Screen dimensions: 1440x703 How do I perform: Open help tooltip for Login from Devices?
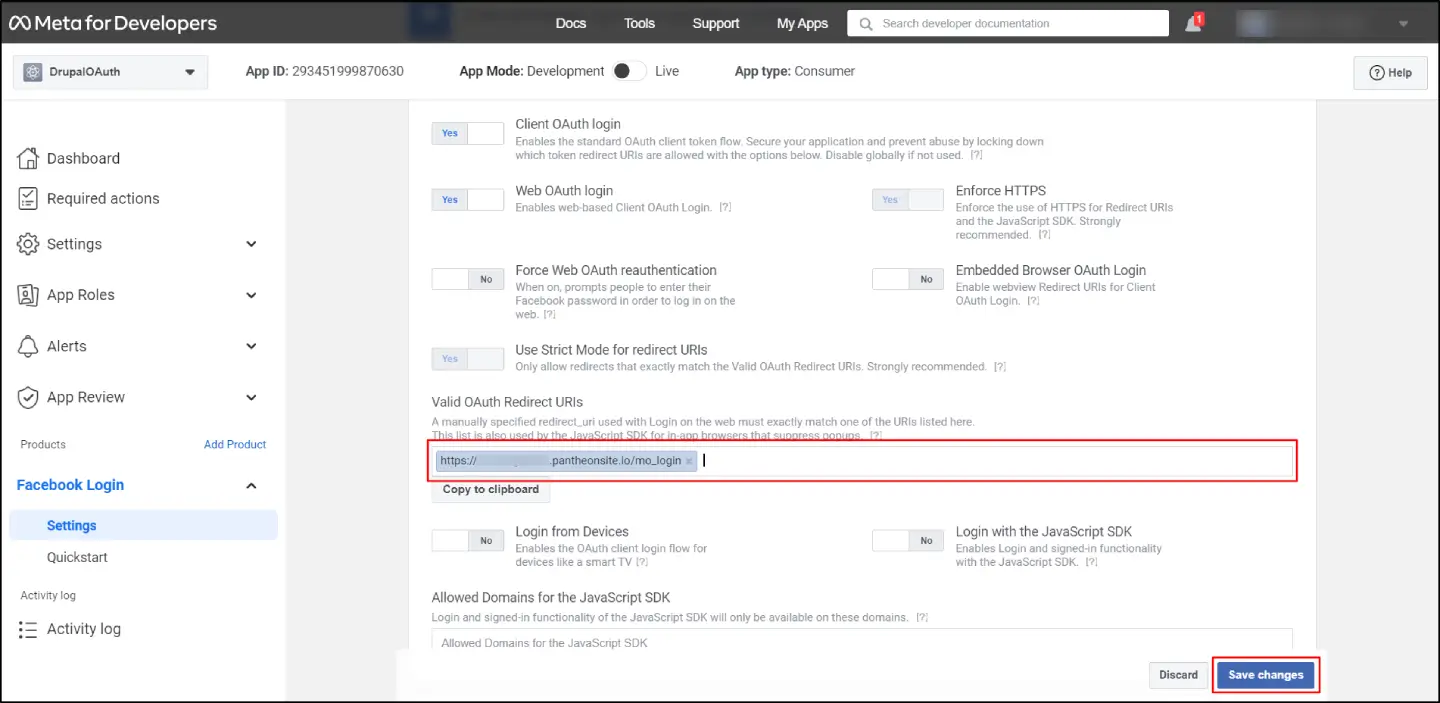644,563
